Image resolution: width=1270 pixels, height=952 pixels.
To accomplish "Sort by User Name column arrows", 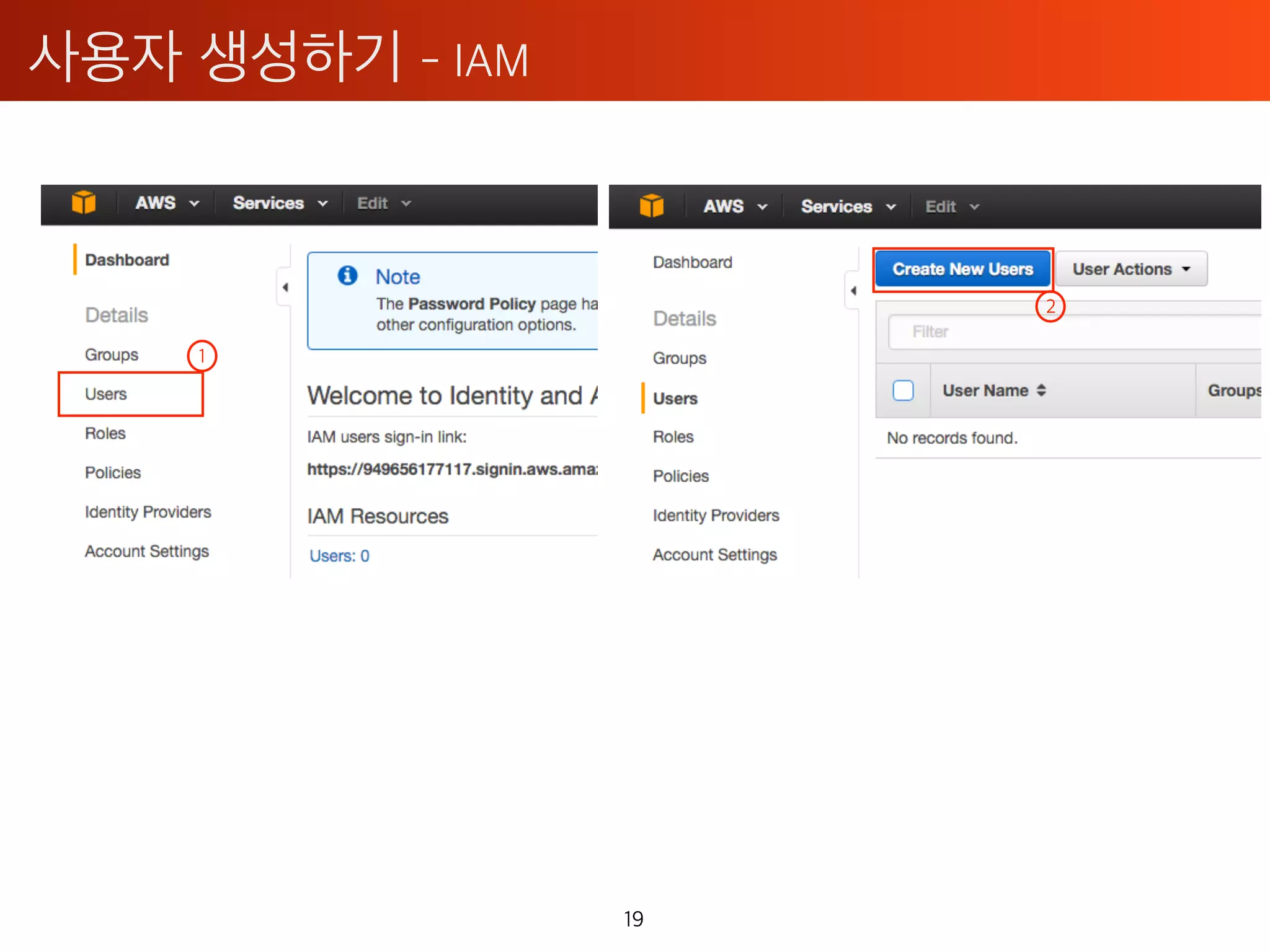I will tap(1041, 390).
